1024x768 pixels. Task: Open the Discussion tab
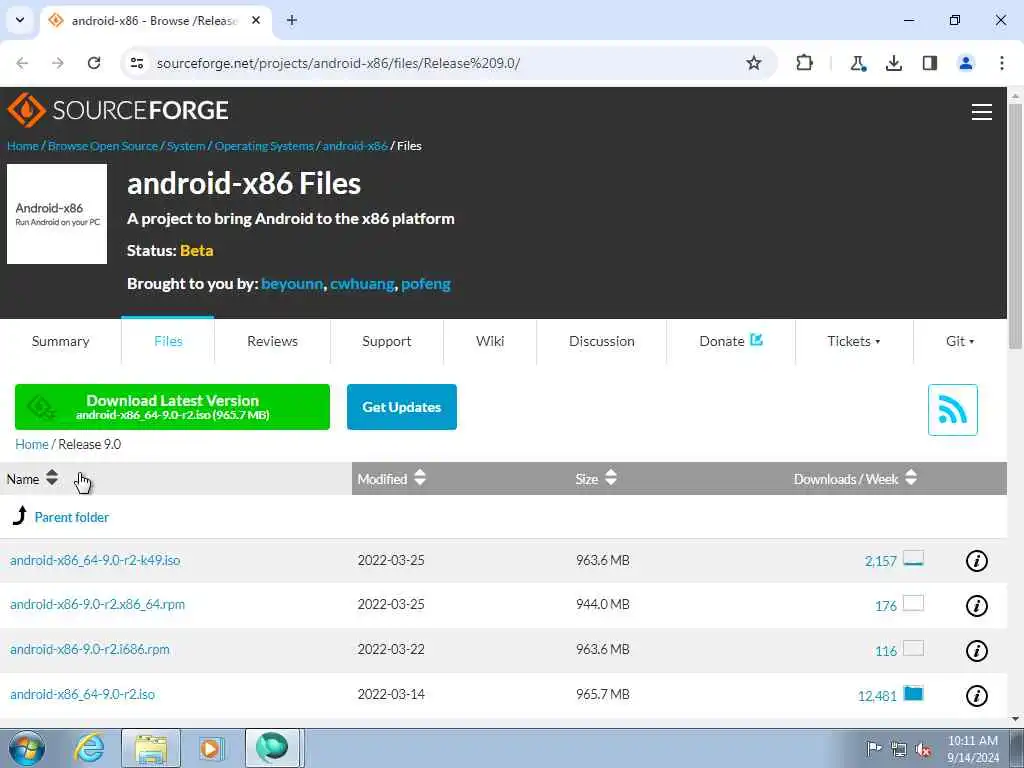coord(601,341)
